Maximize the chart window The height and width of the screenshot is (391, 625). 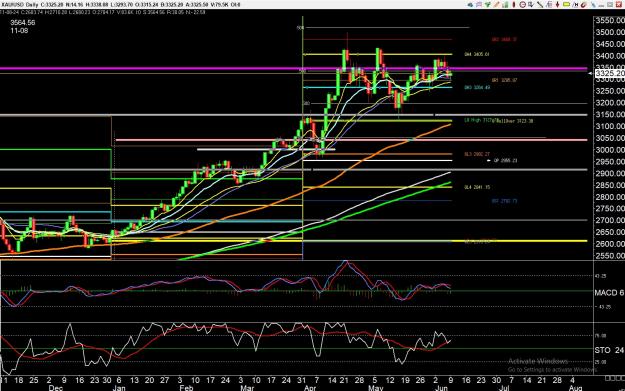tap(610, 4)
